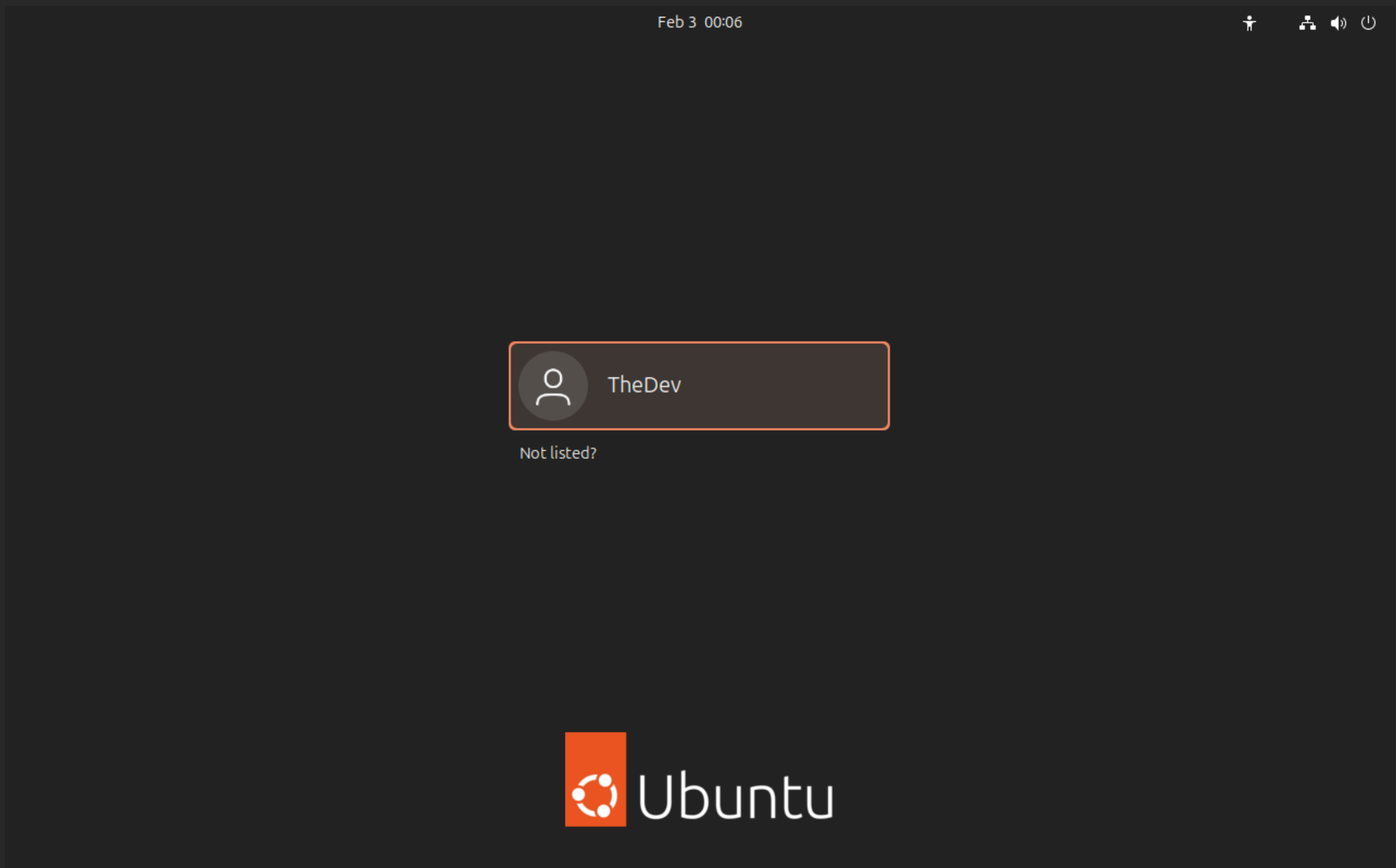
Task: Expand the system status menu via speaker
Action: pos(1337,23)
